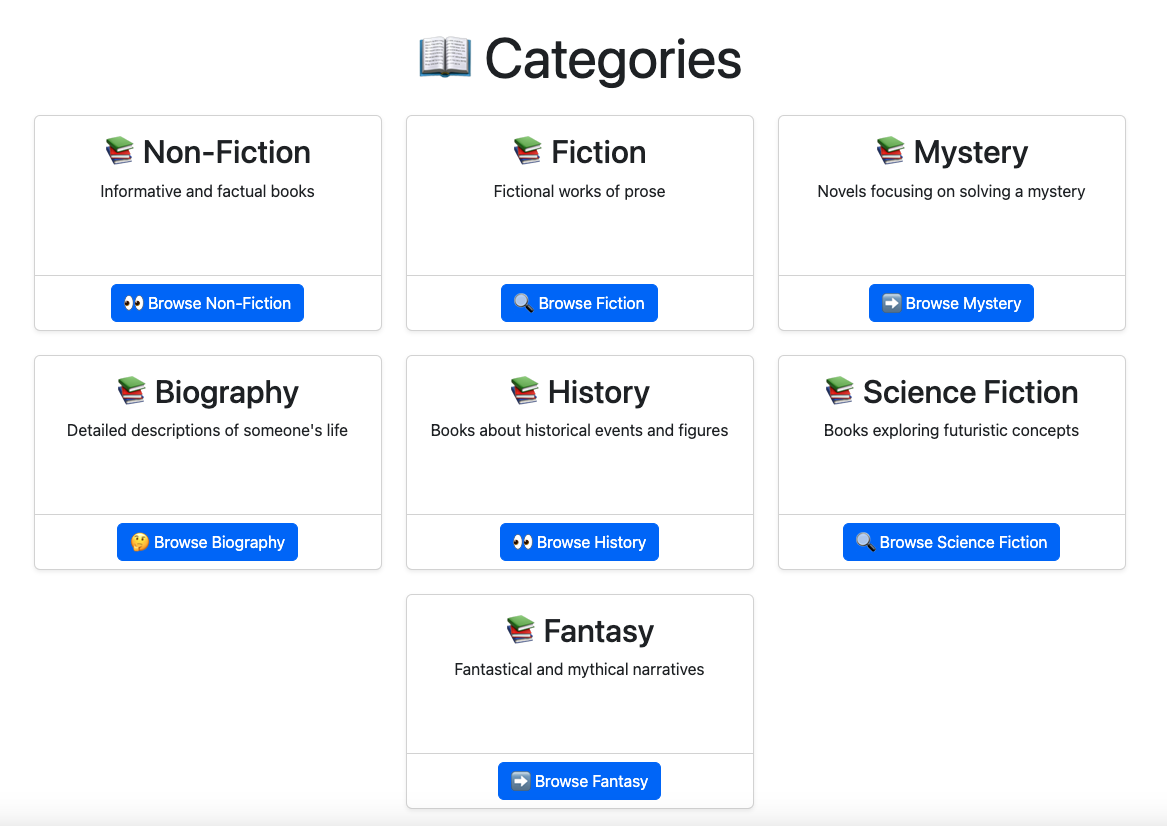
Task: Open the Browse Non-Fiction button
Action: (208, 303)
